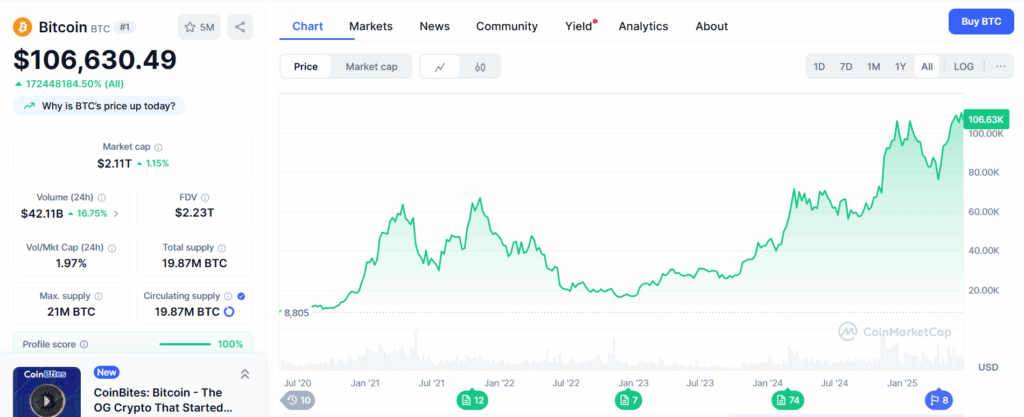Click the circulating supply ring progress icon
1024x417 pixels.
(229, 312)
